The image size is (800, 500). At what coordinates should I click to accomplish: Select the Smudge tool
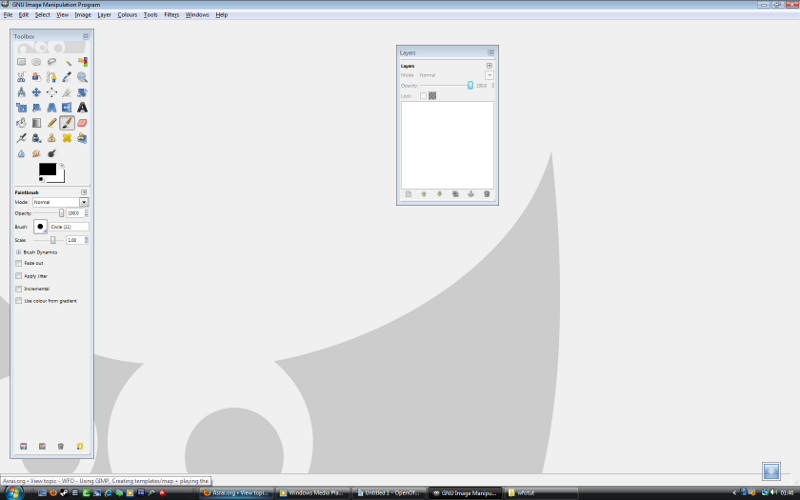[36, 154]
